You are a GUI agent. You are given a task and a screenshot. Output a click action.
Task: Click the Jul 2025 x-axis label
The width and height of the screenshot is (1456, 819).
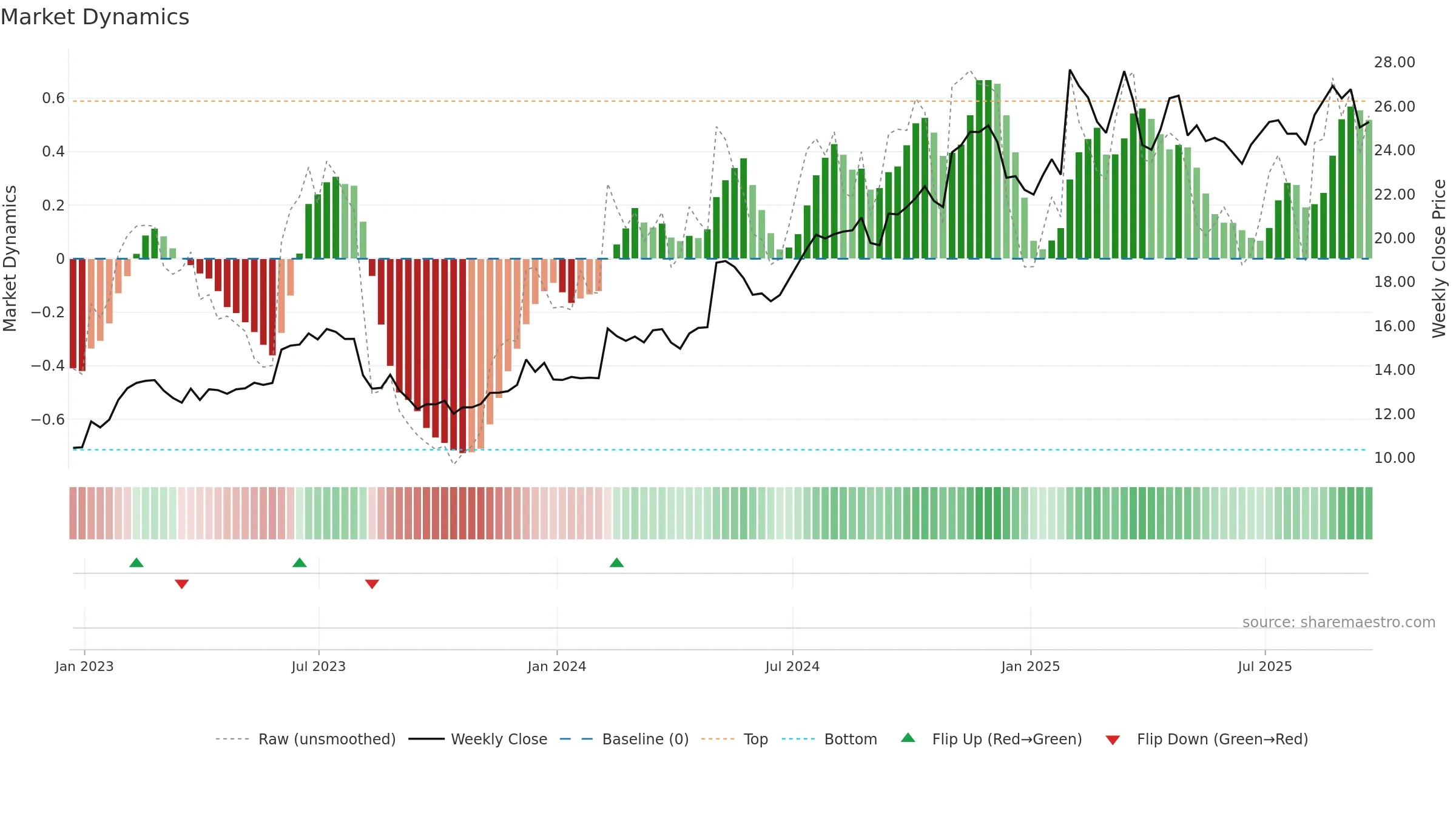pyautogui.click(x=1265, y=666)
